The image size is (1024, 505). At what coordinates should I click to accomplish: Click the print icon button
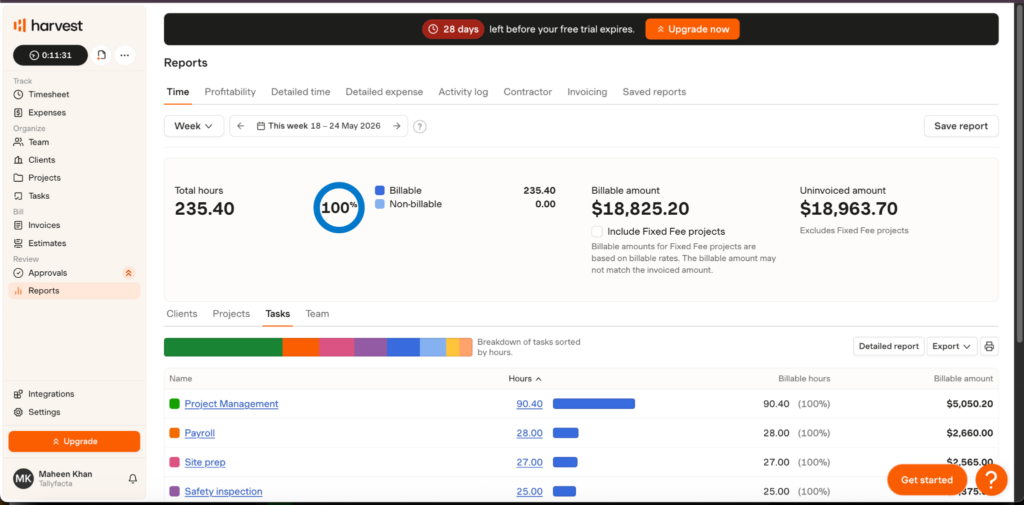point(989,346)
